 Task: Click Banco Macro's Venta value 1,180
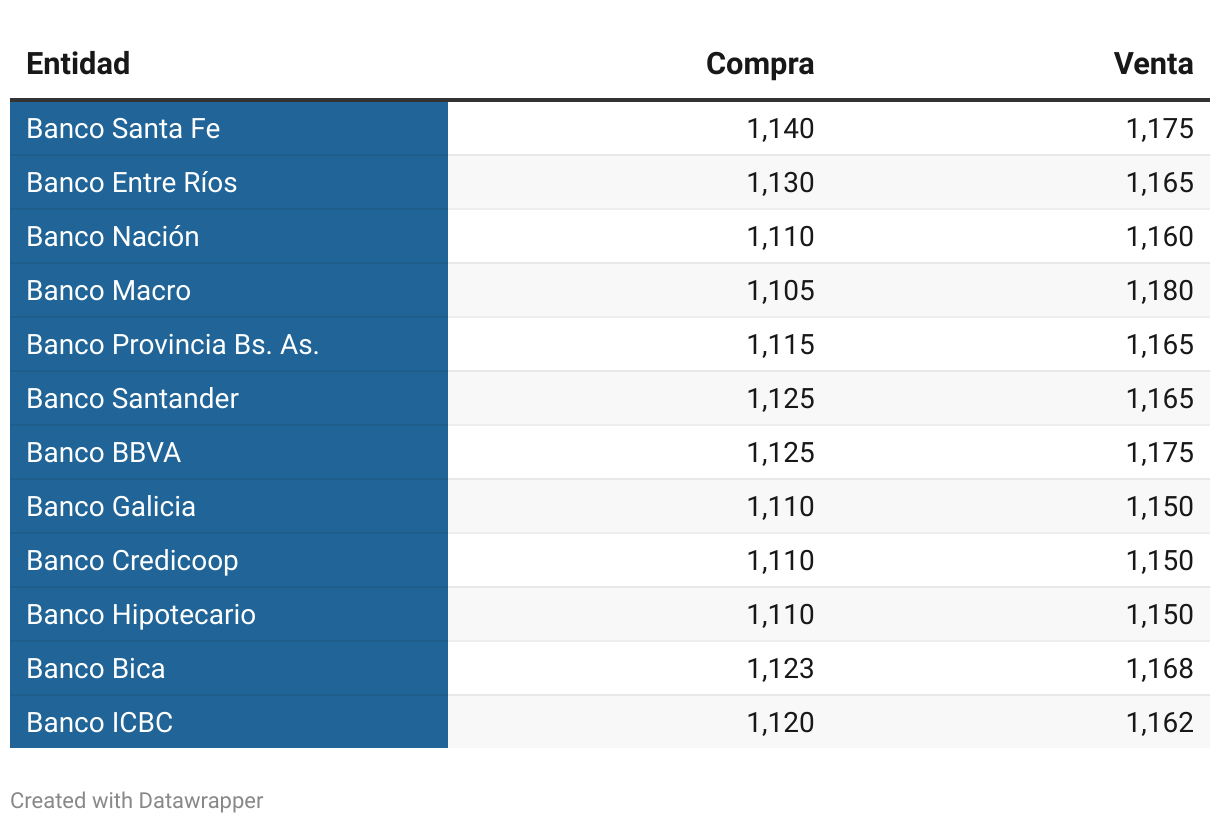1160,291
